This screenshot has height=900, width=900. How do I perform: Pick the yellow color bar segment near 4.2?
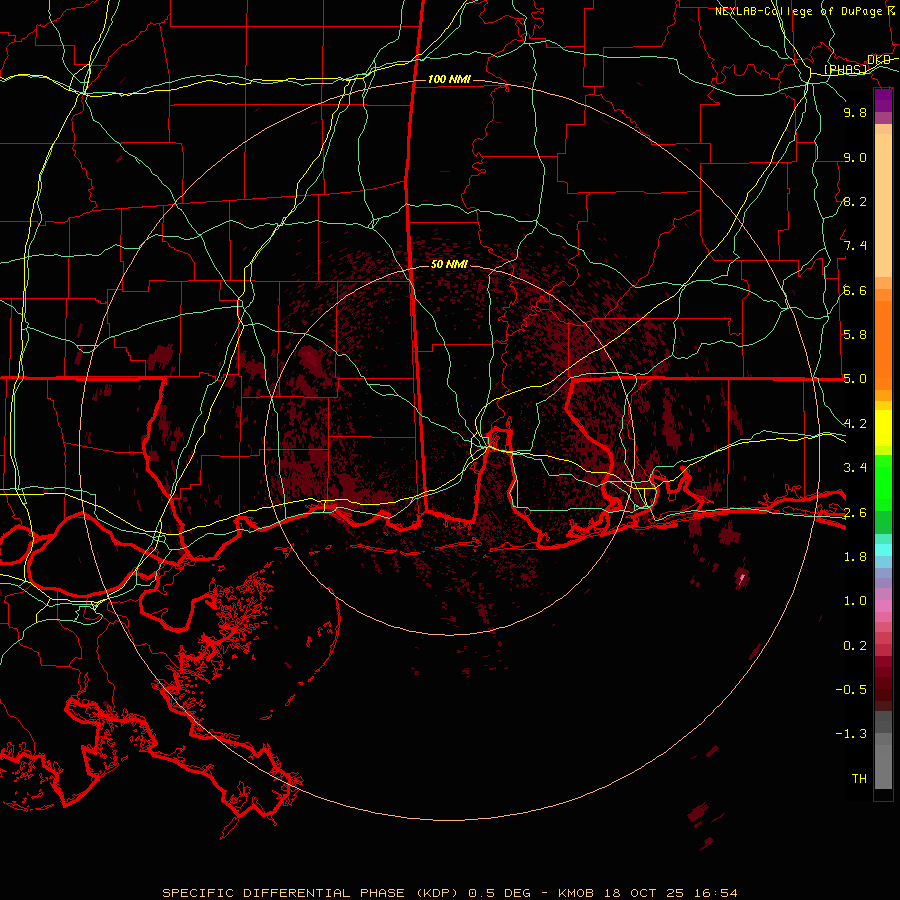point(883,428)
